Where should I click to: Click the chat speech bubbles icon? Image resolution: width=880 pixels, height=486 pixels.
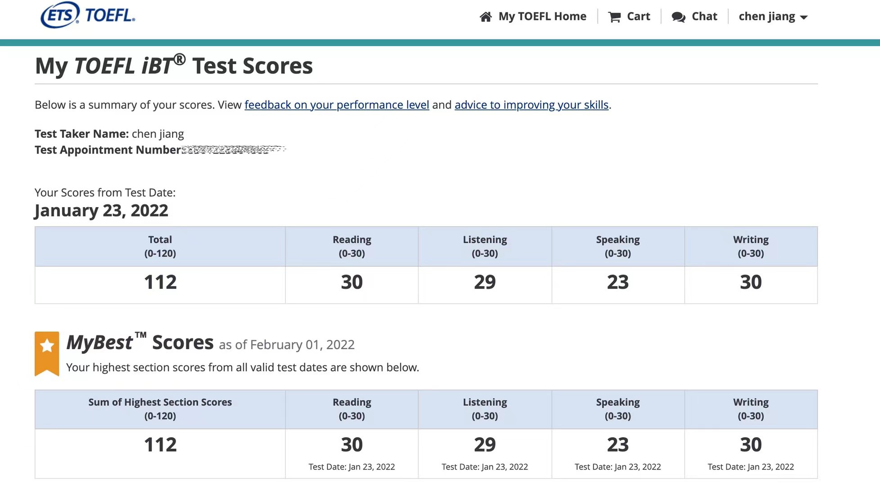[678, 17]
